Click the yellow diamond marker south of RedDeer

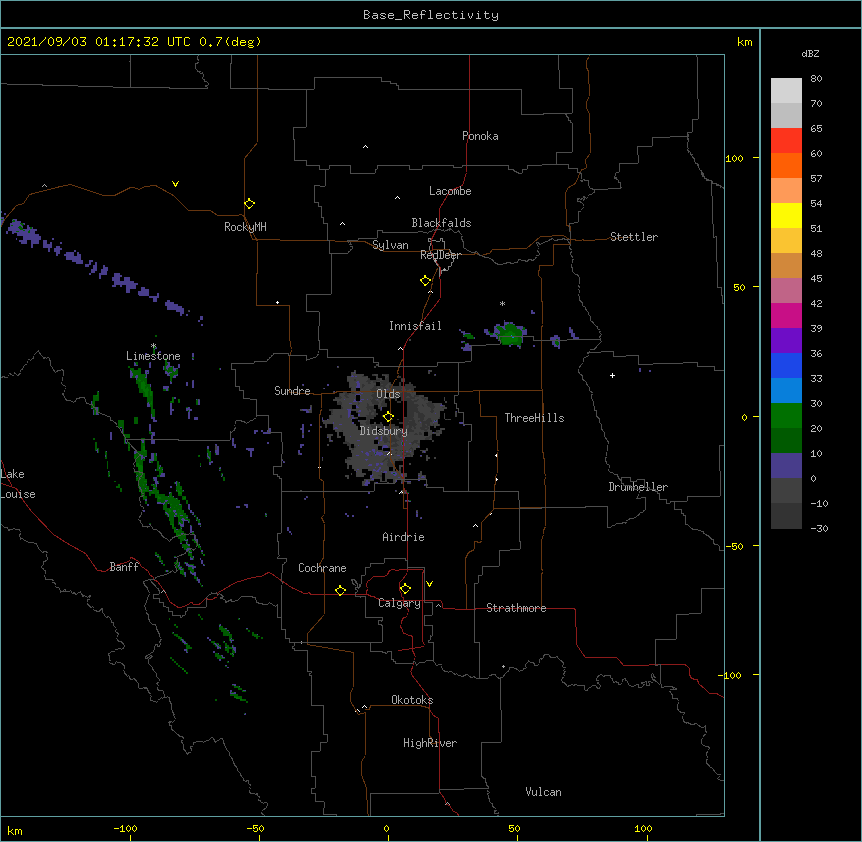click(426, 281)
